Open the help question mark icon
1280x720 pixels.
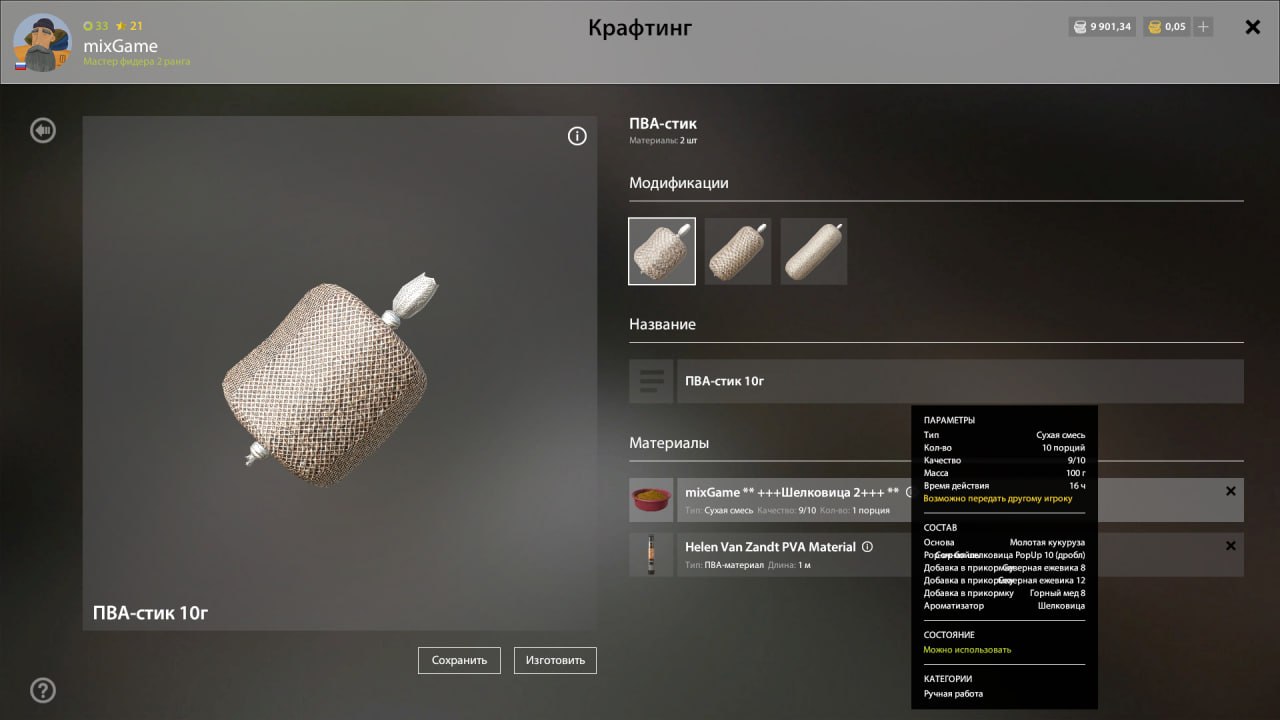[43, 690]
